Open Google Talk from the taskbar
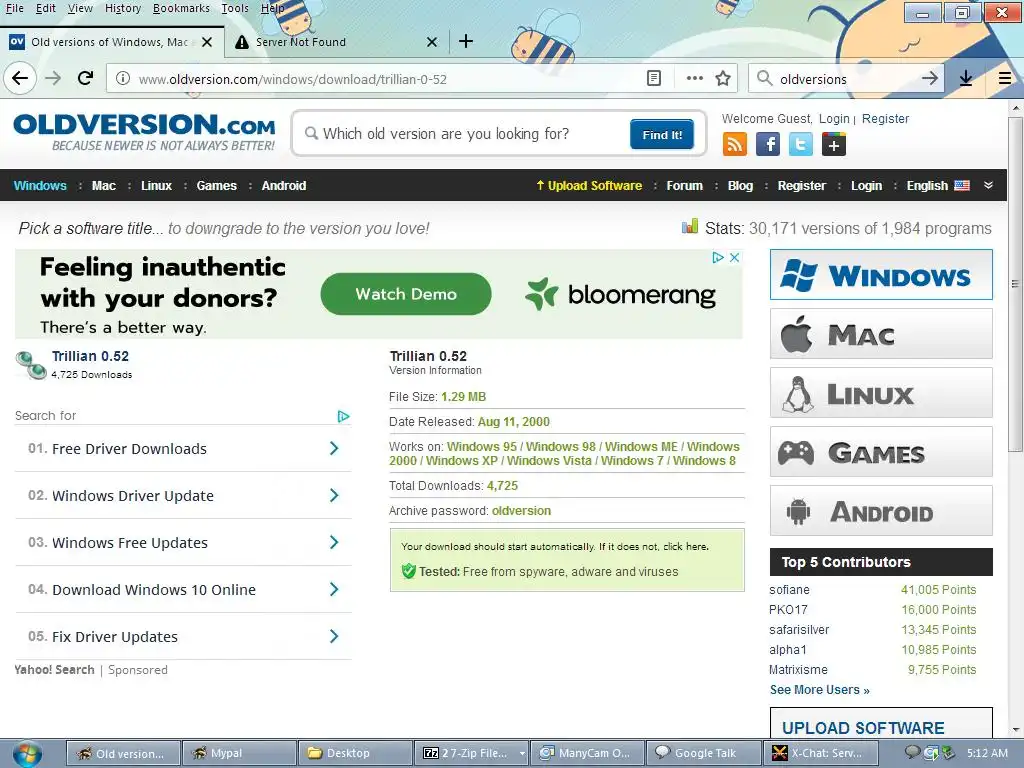Image resolution: width=1024 pixels, height=768 pixels. click(x=703, y=753)
